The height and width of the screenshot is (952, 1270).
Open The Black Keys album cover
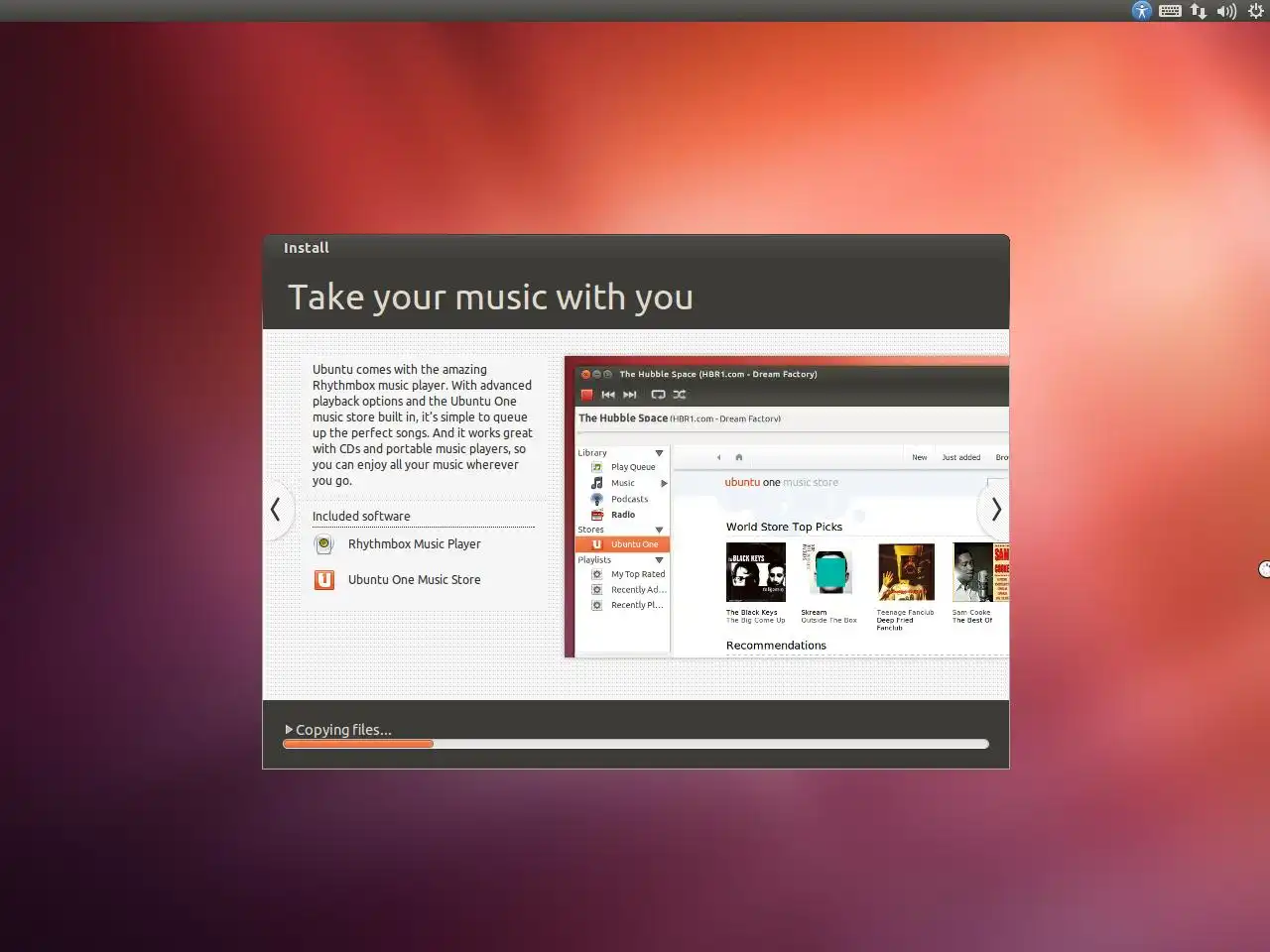756,572
